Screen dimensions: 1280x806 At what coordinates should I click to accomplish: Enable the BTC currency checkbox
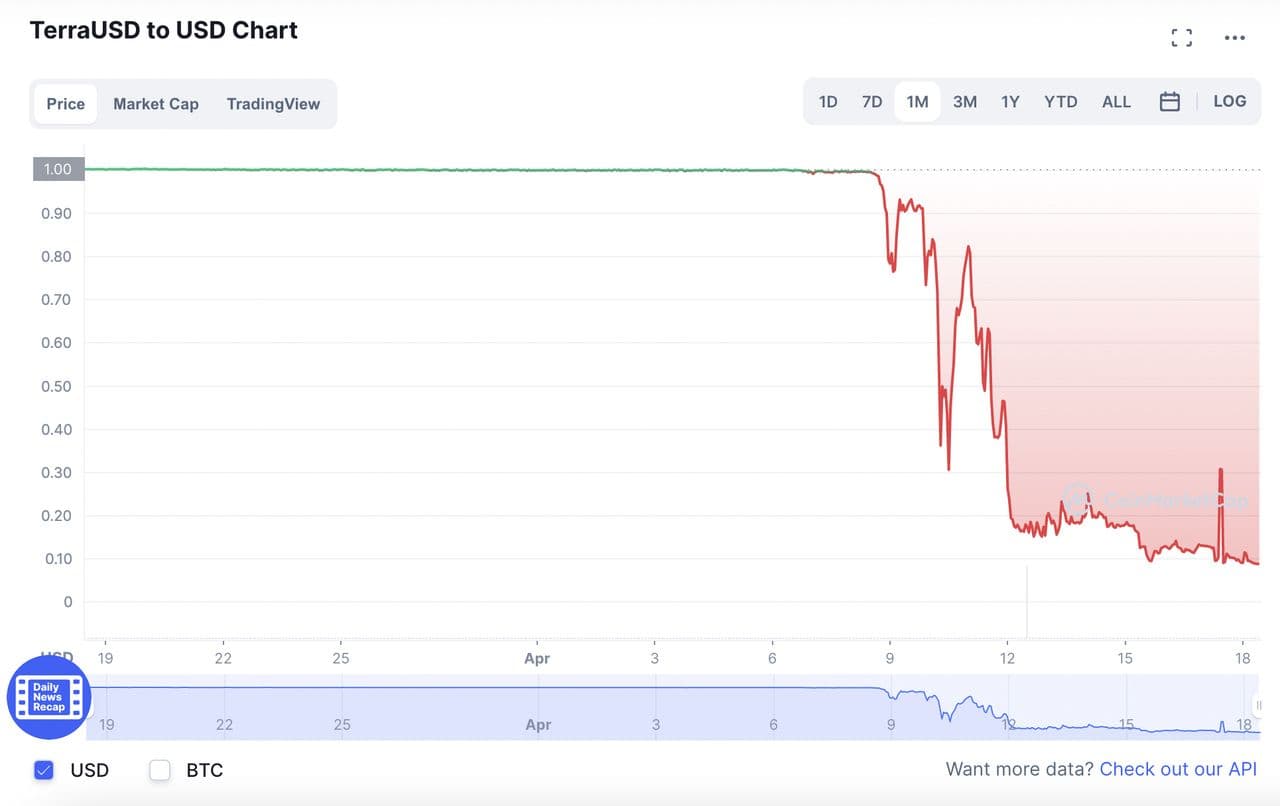(x=160, y=770)
